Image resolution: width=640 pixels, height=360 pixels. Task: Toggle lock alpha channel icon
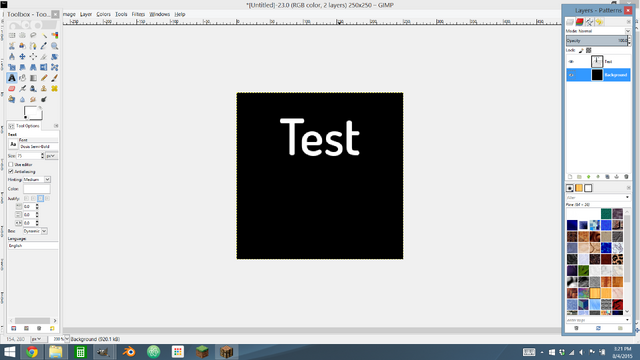tap(589, 50)
